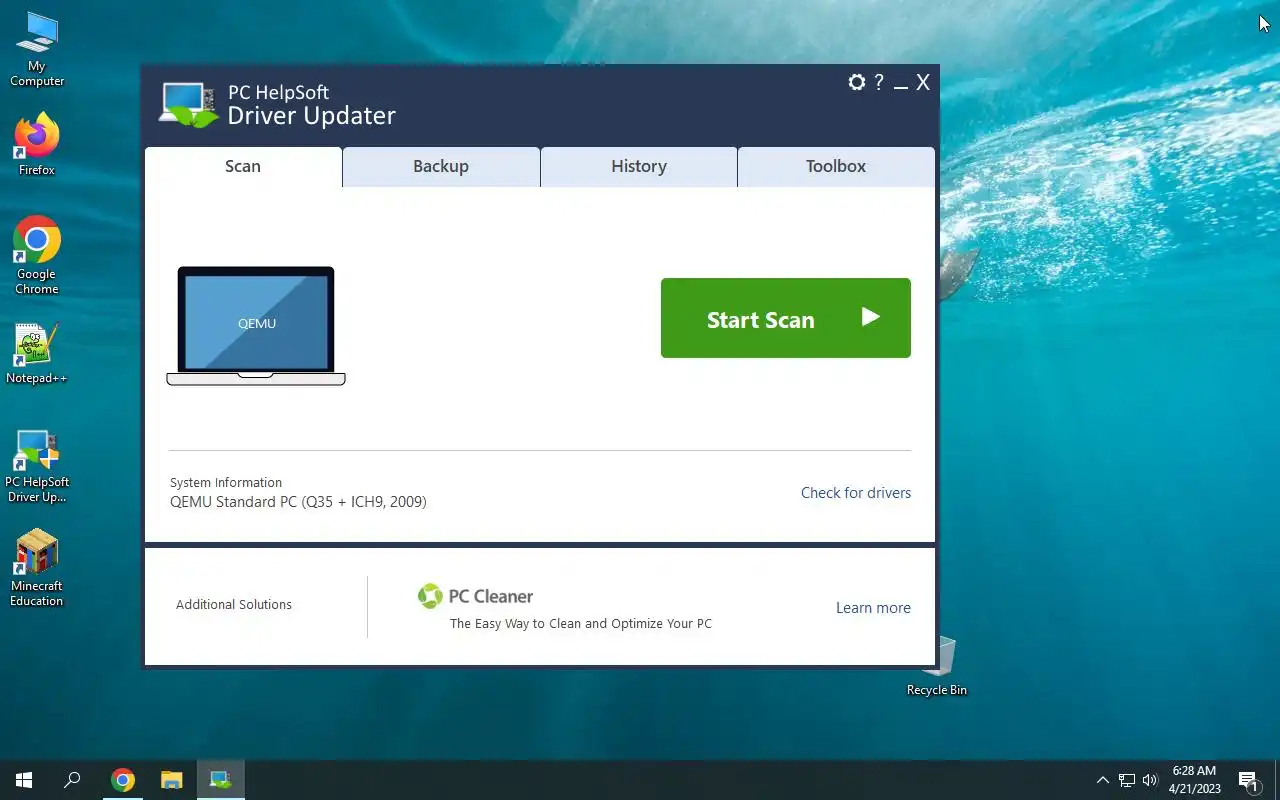1280x800 pixels.
Task: Select the QEMU Standard PC text
Action: pyautogui.click(x=298, y=502)
